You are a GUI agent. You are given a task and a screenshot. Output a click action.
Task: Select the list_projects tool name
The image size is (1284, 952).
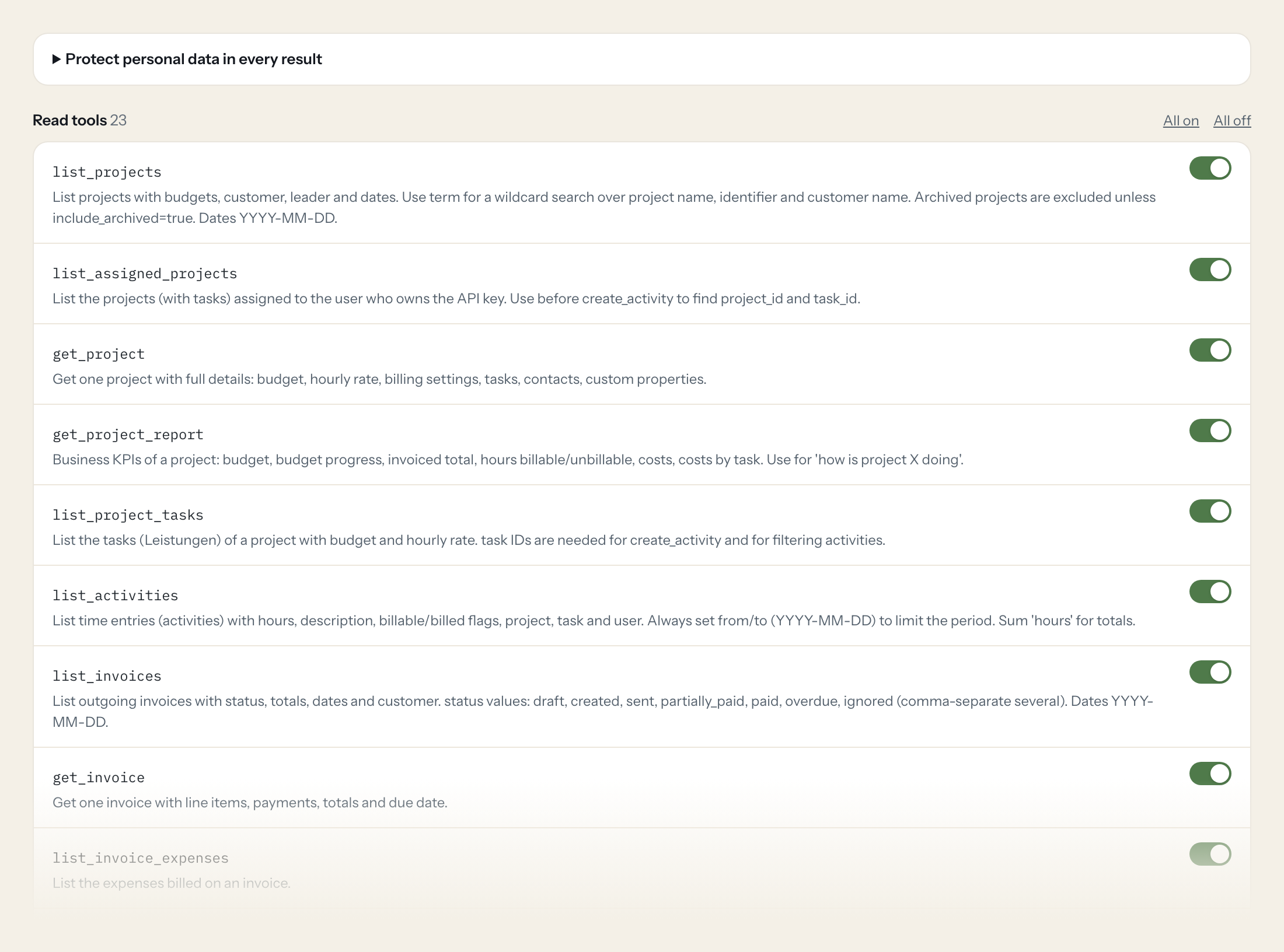pyautogui.click(x=107, y=172)
